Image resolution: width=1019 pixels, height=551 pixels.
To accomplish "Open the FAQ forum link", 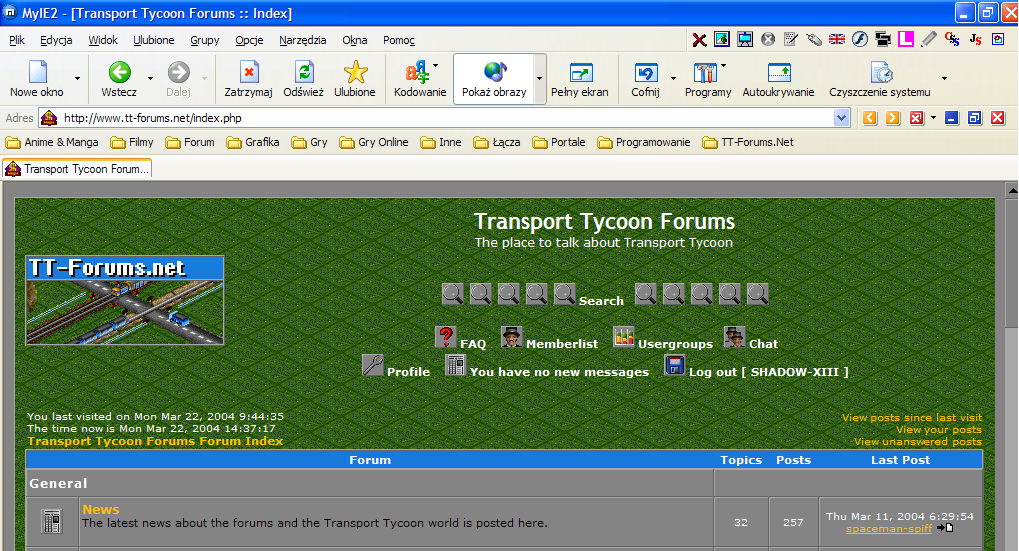I will click(473, 344).
